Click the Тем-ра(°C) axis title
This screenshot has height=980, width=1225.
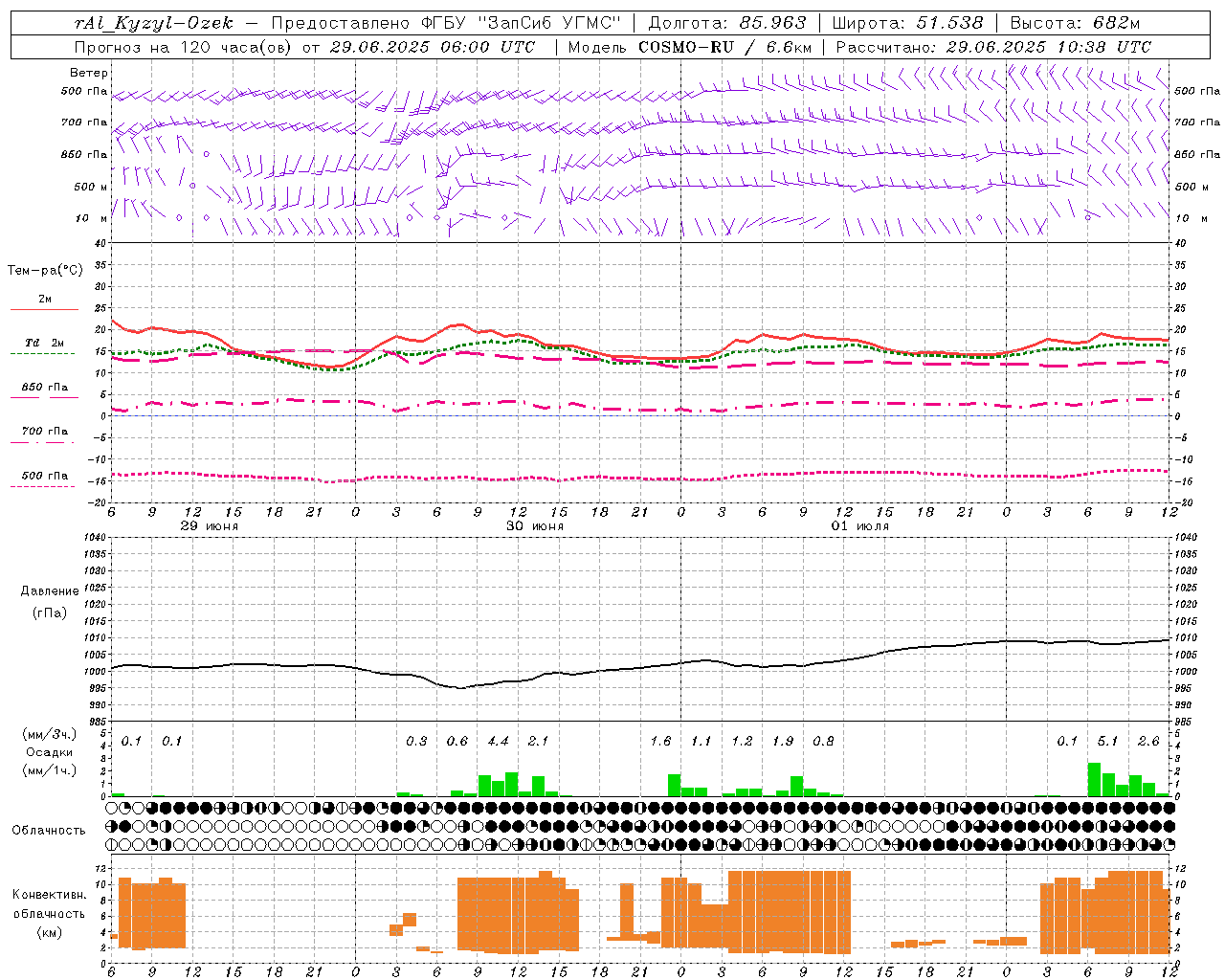(45, 271)
